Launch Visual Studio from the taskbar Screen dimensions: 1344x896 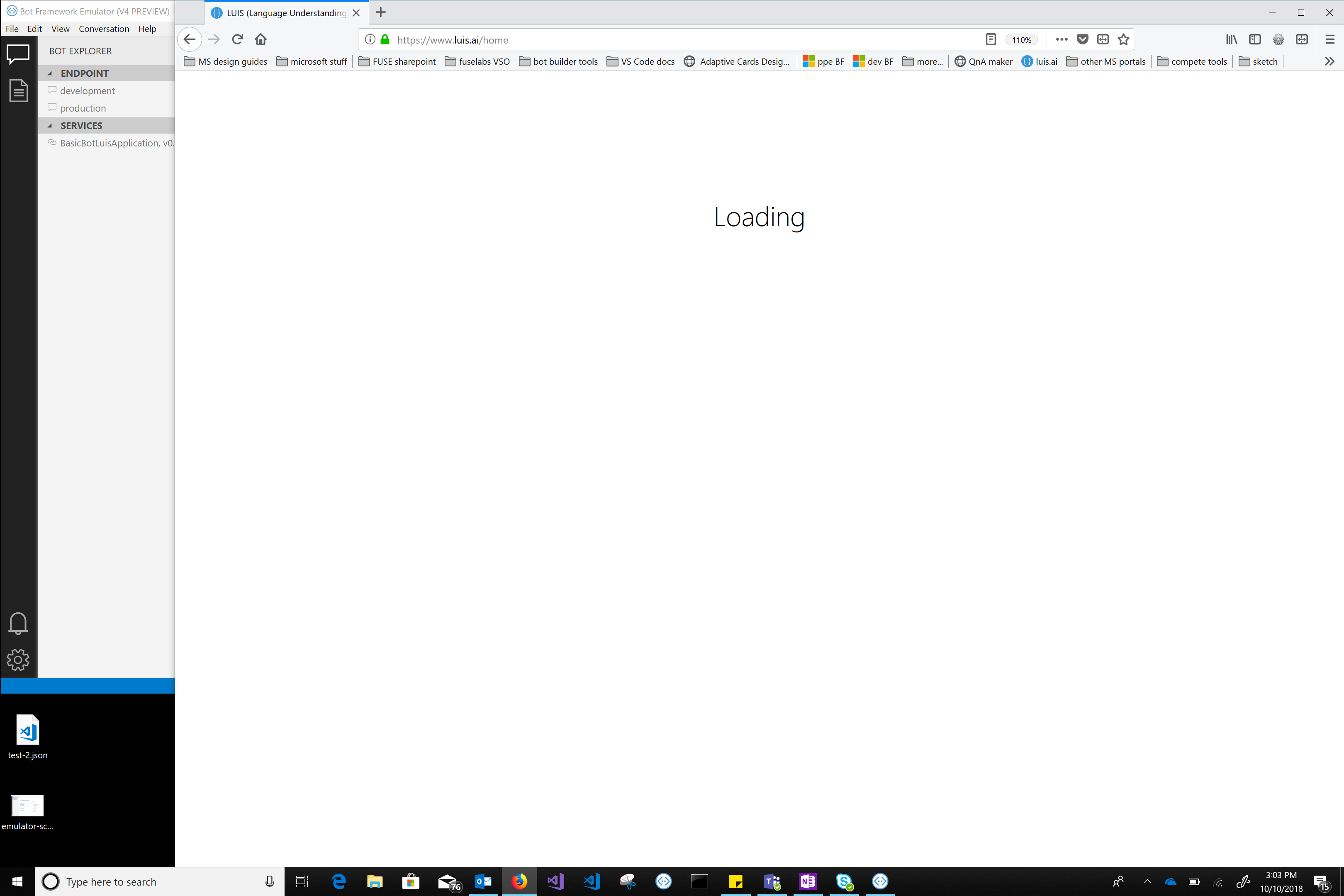tap(555, 881)
